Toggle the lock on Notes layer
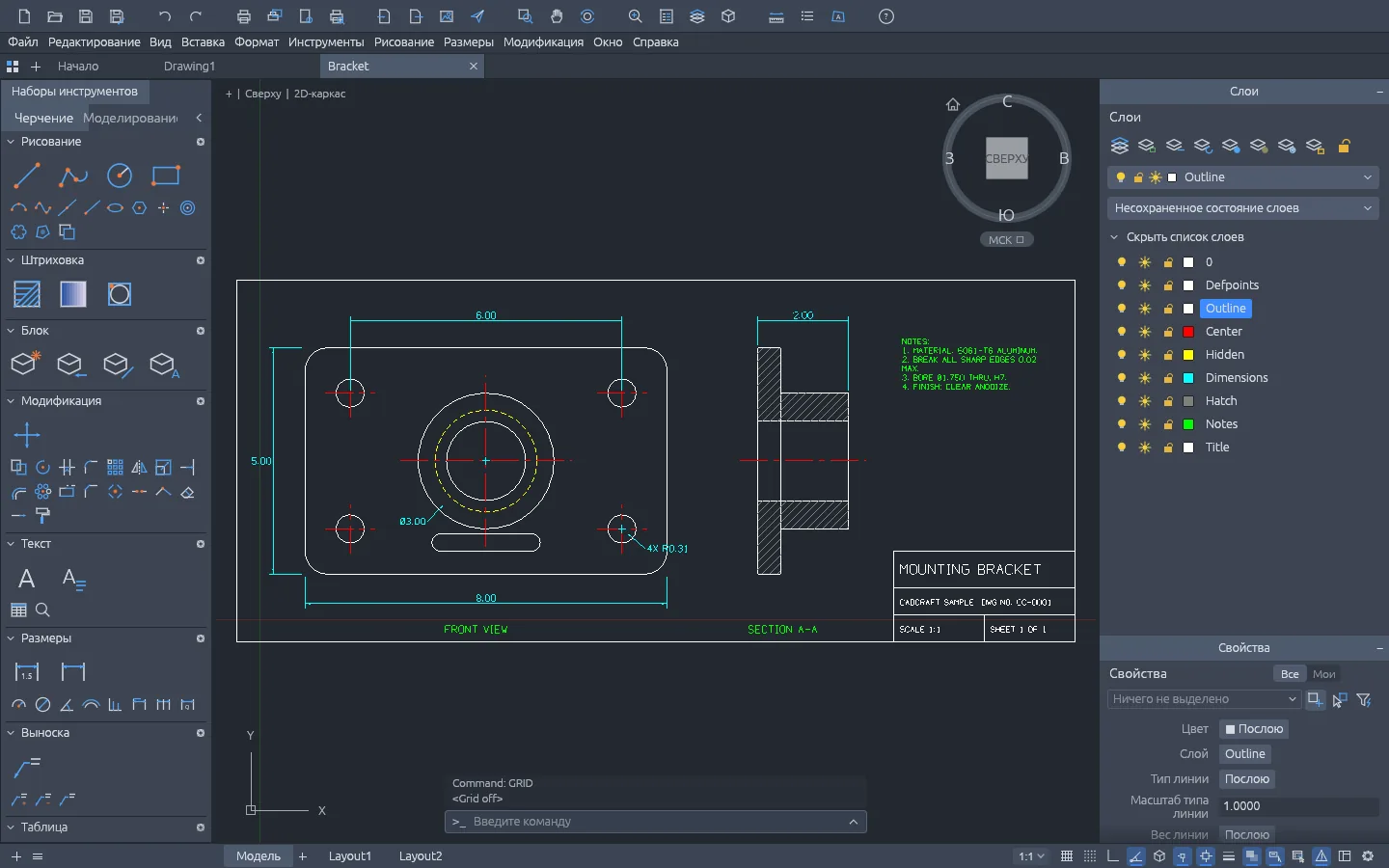Viewport: 1389px width, 868px height. [x=1168, y=424]
